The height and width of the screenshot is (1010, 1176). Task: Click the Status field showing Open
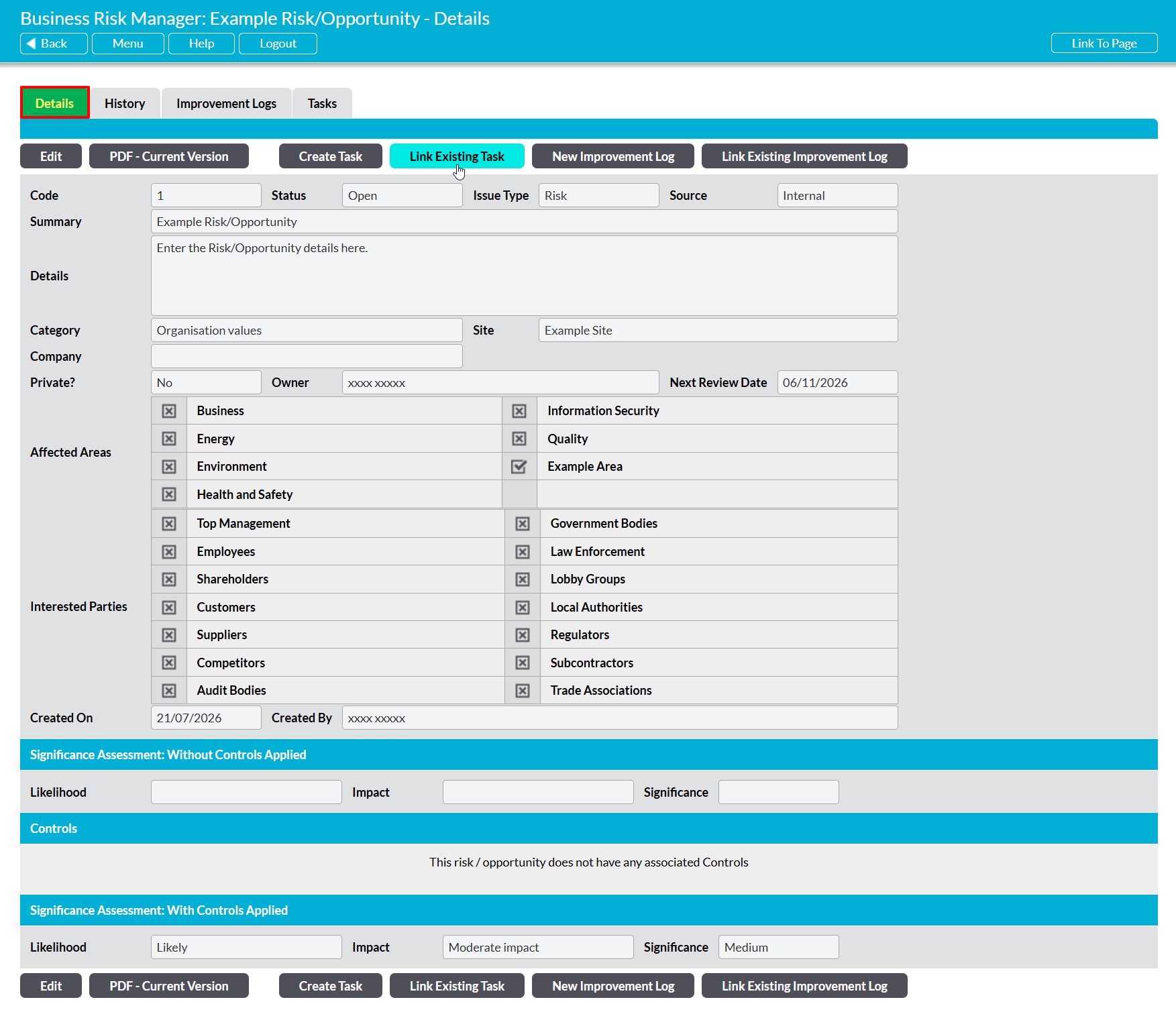[x=402, y=195]
